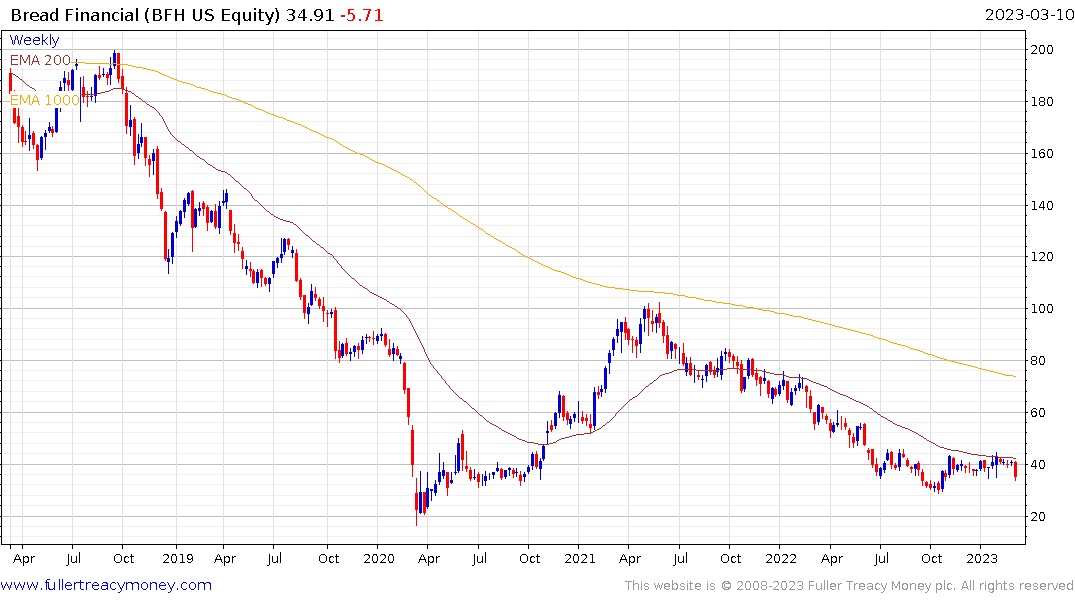Click the 2023 year label on time axis
This screenshot has height=600, width=1075.
pos(982,559)
